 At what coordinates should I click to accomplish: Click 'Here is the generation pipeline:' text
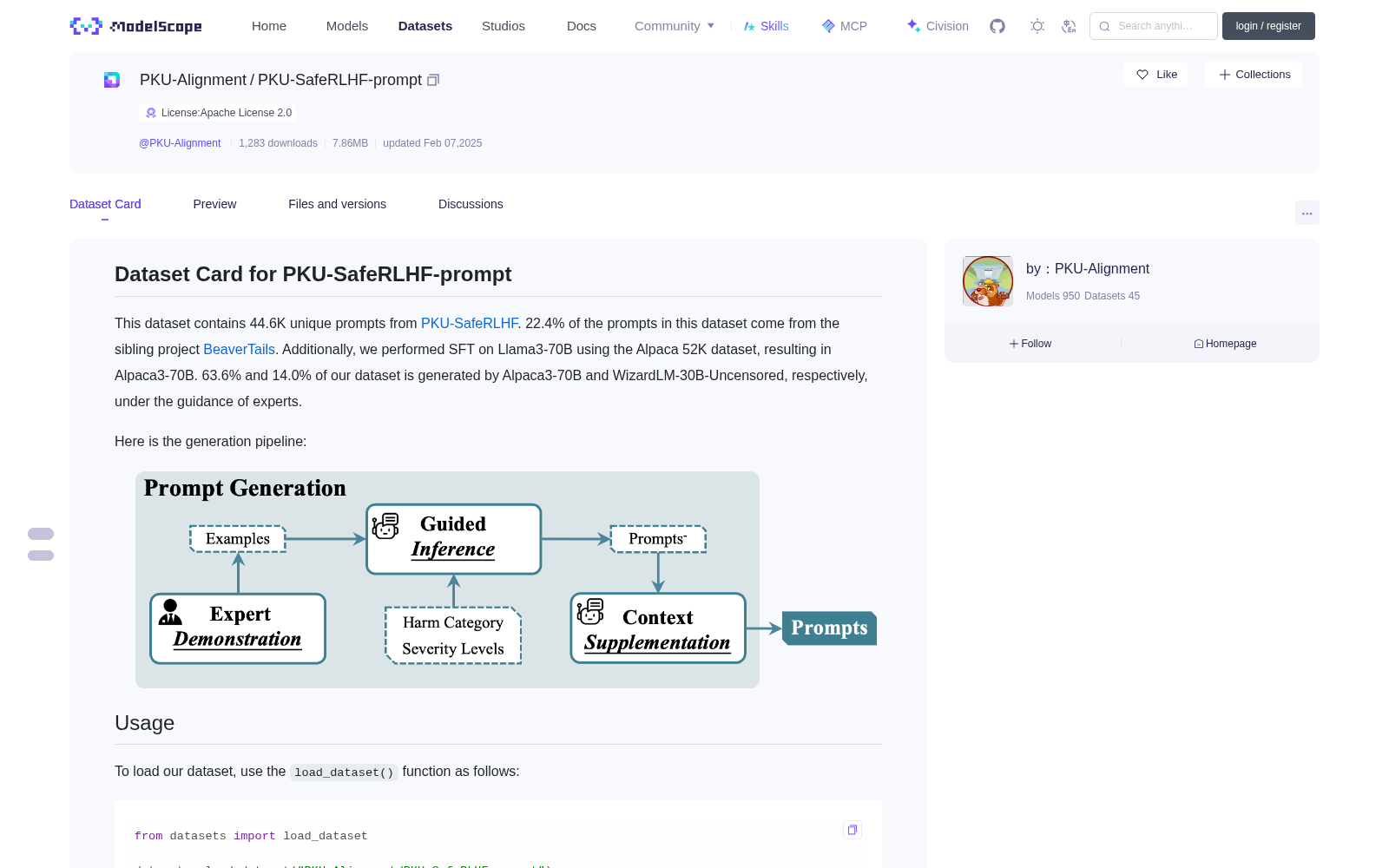point(210,441)
